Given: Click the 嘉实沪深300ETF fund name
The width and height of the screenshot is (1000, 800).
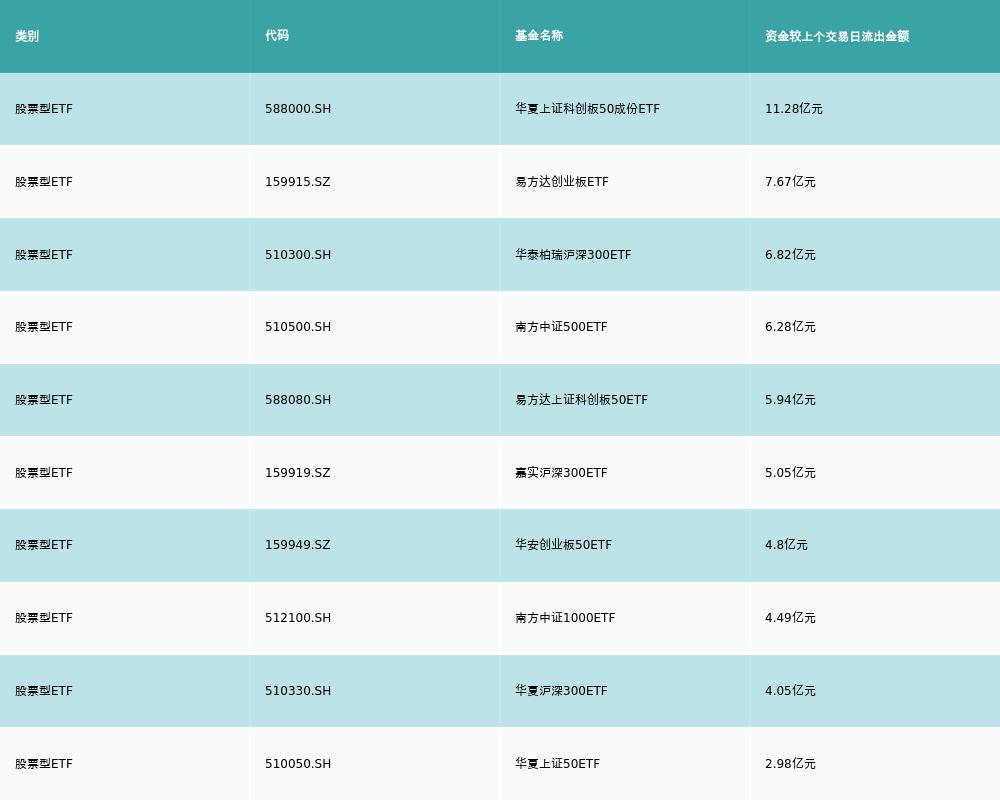Looking at the screenshot, I should [561, 473].
